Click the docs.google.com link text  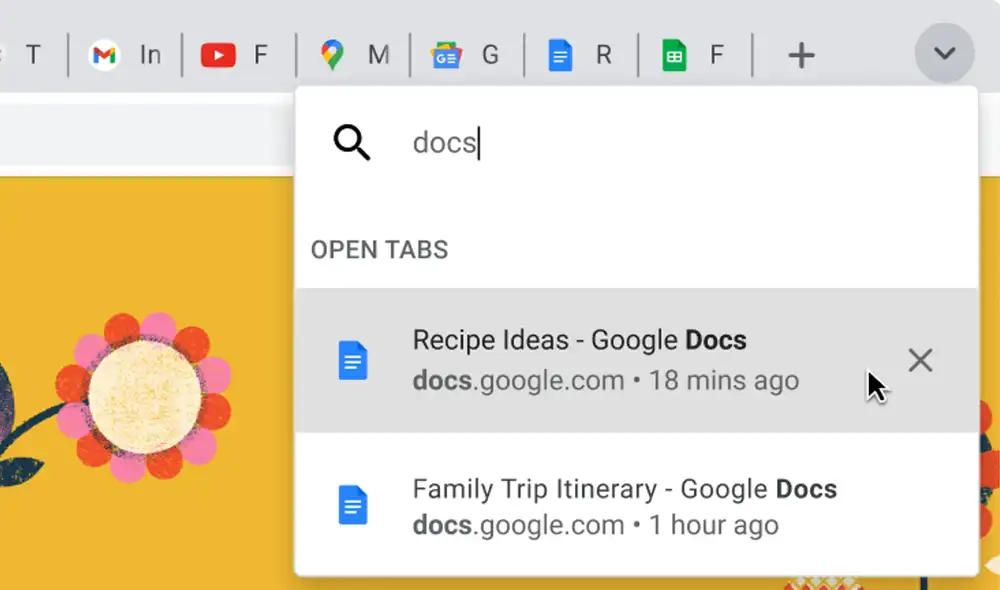[520, 381]
